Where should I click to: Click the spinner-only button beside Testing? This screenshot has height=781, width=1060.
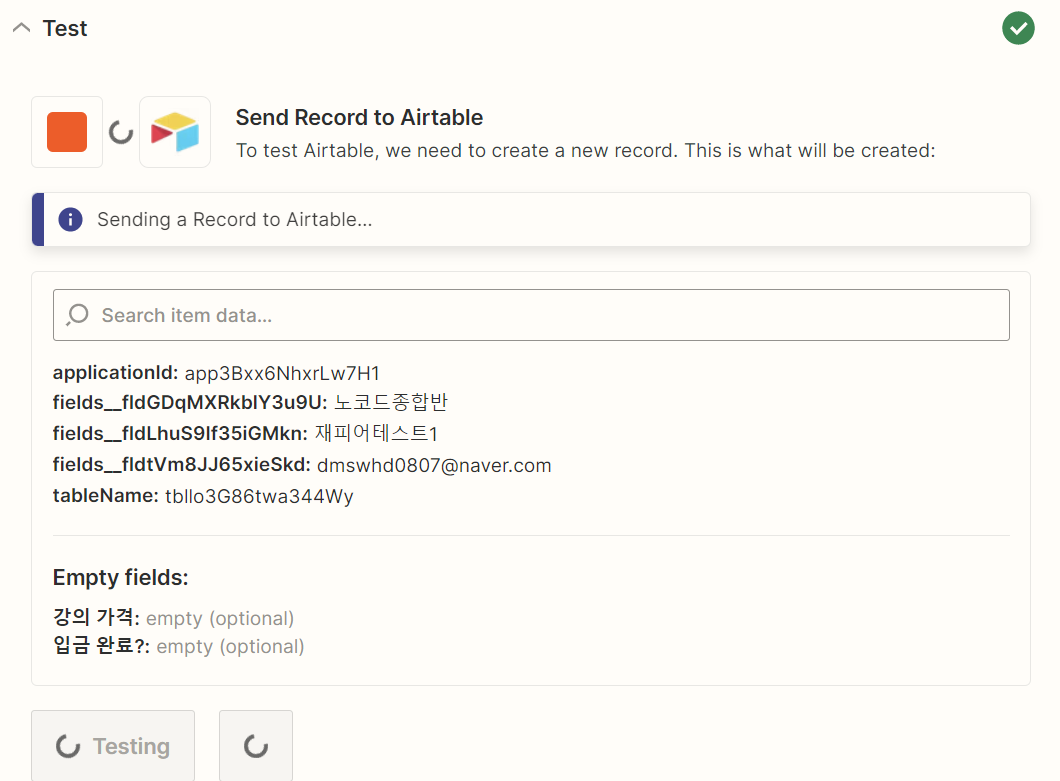click(x=256, y=746)
